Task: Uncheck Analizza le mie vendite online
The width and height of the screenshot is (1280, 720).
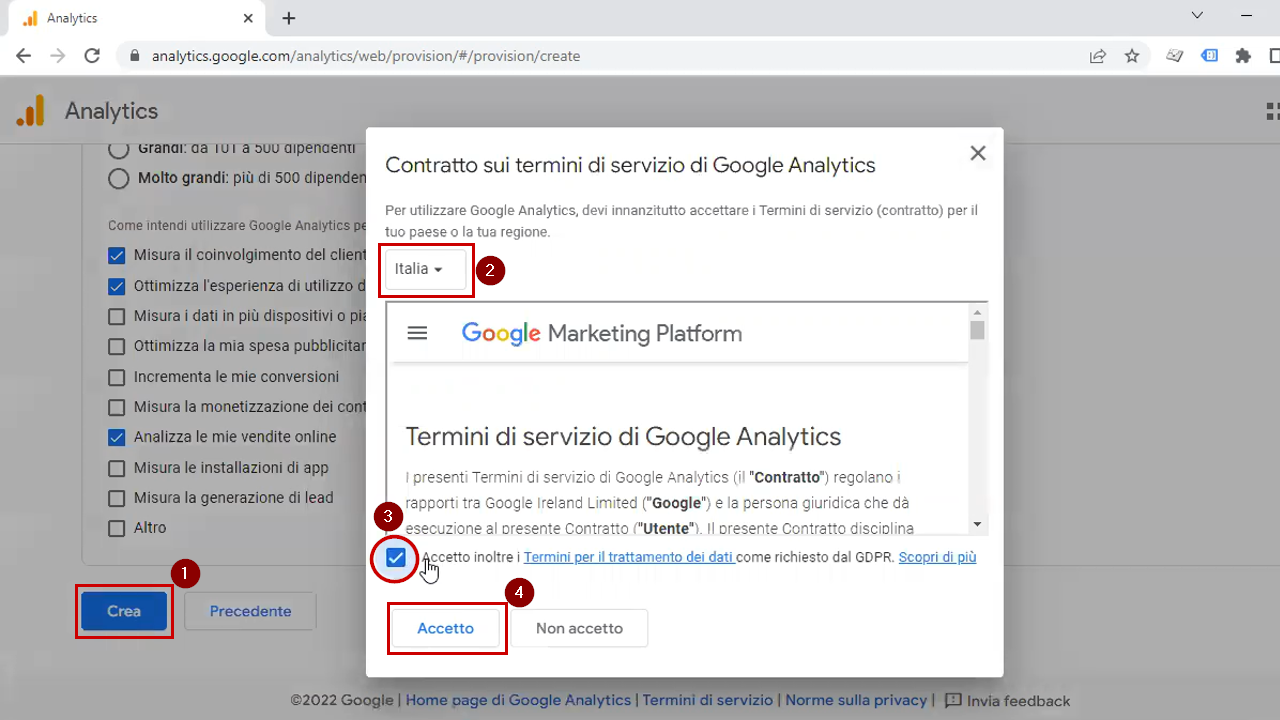Action: coord(116,437)
